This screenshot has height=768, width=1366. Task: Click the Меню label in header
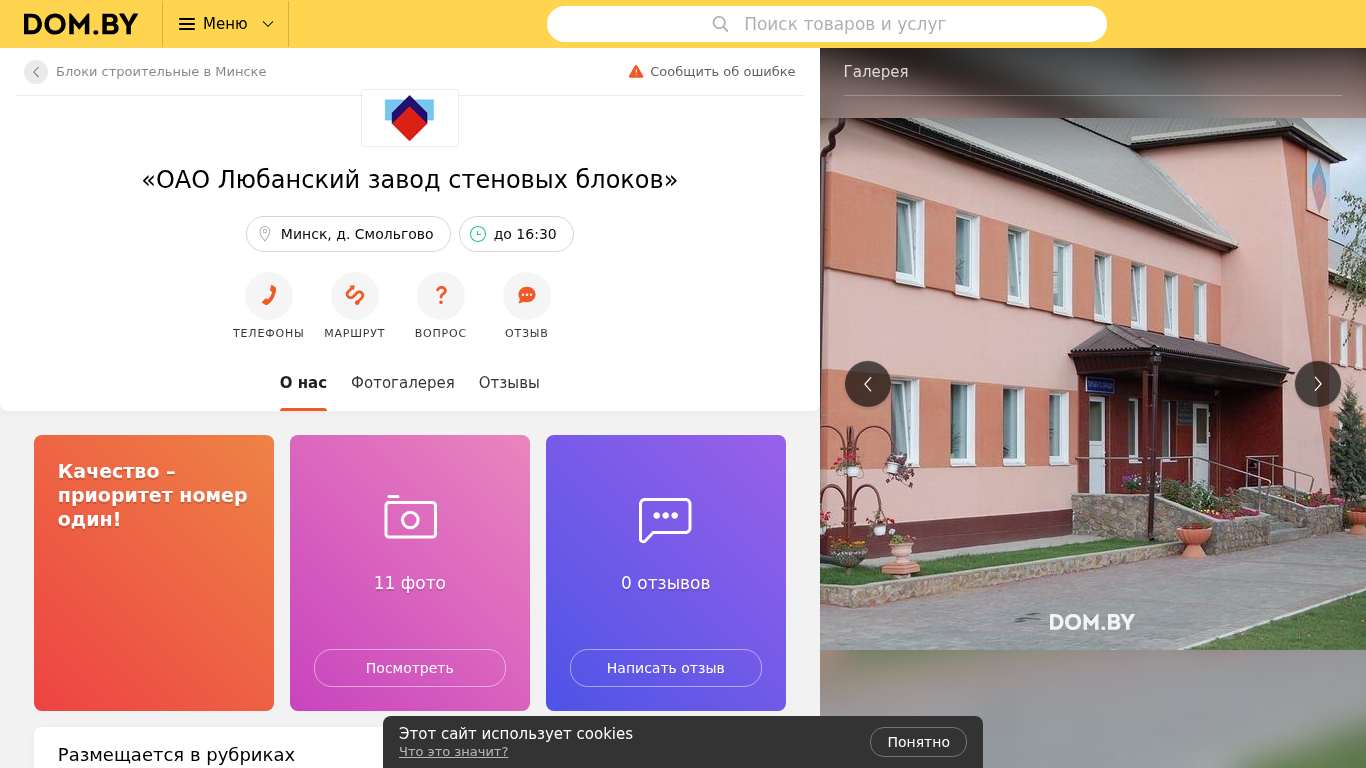click(x=225, y=24)
